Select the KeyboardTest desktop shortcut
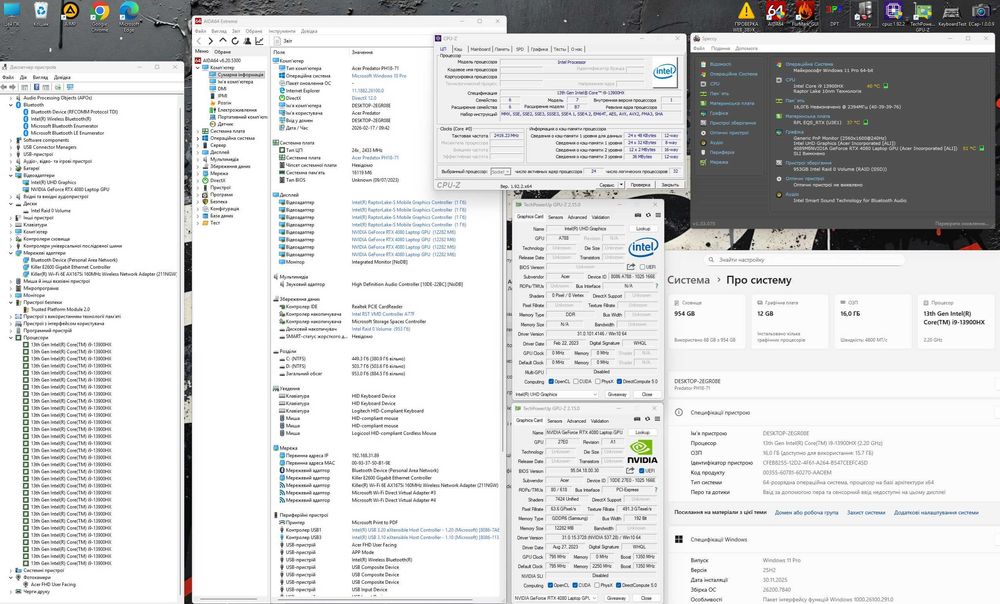The width and height of the screenshot is (1000, 604). [x=952, y=14]
